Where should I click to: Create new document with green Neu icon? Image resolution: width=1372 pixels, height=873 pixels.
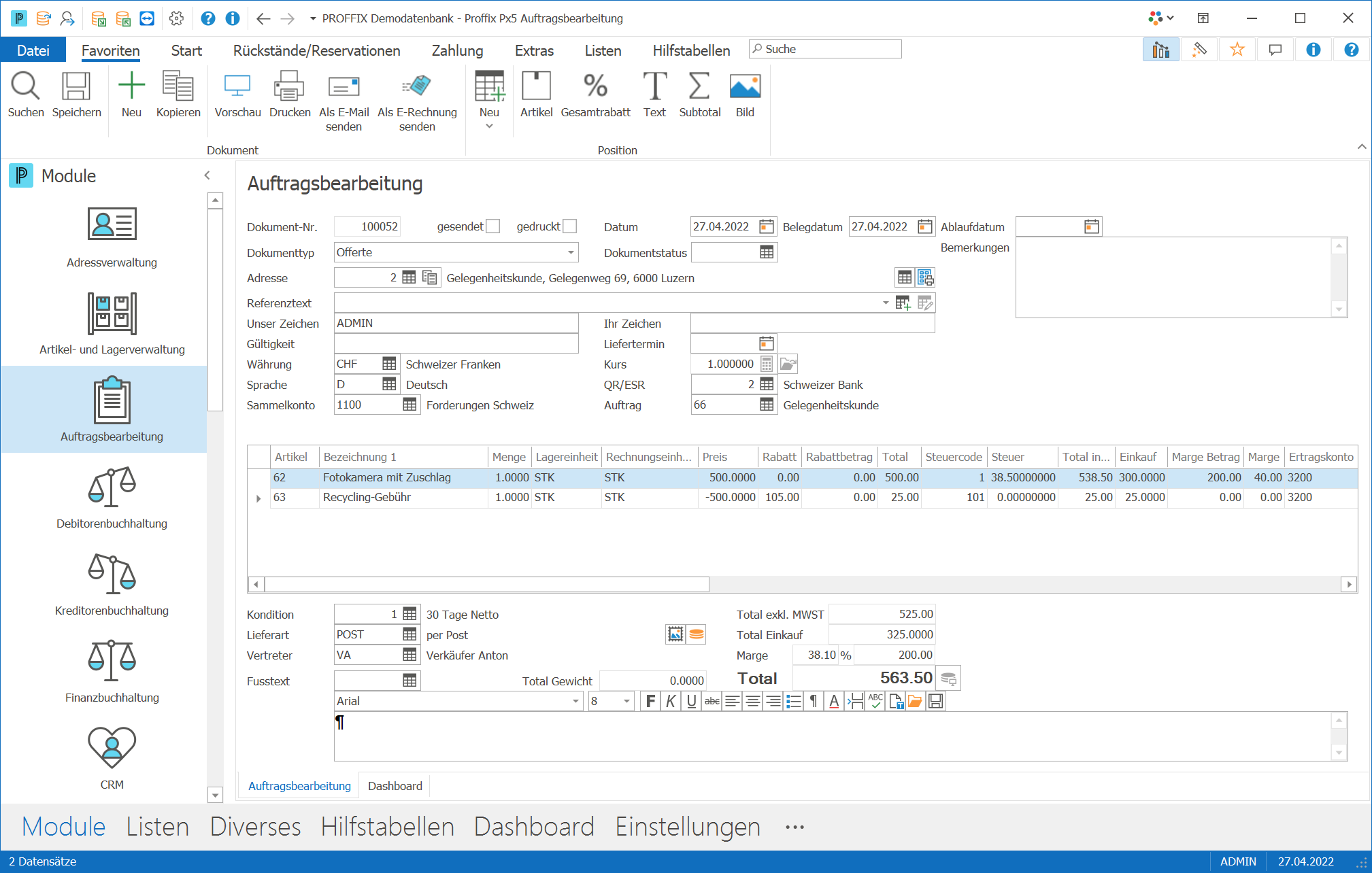point(131,86)
